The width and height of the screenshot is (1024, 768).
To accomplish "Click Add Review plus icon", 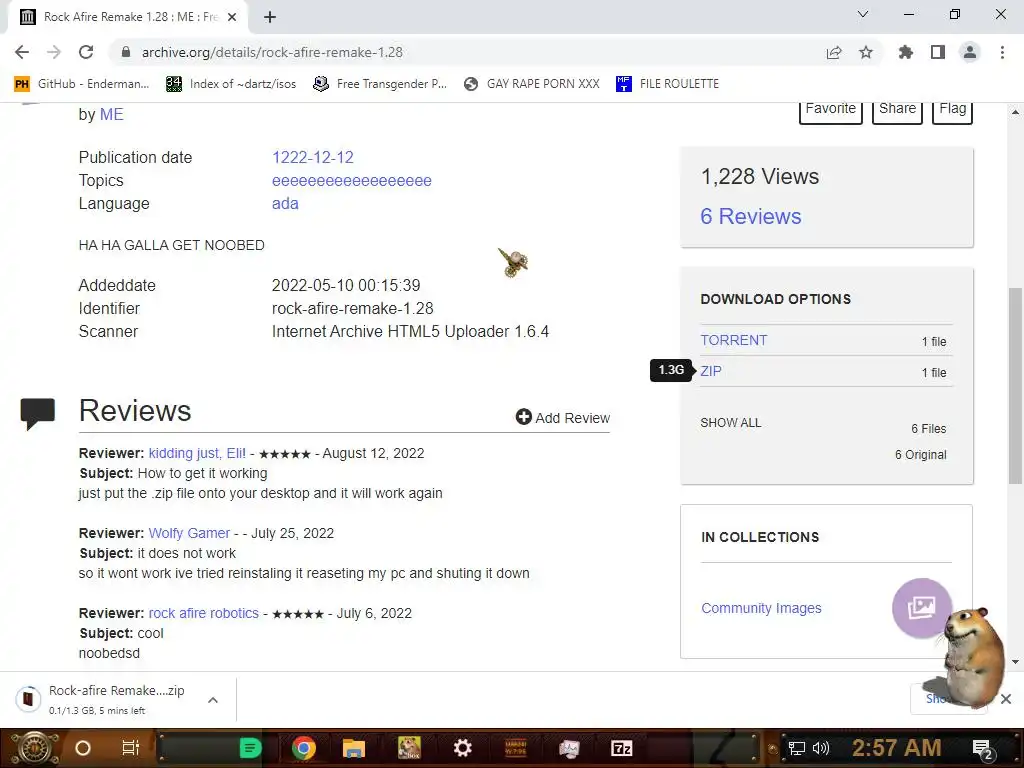I will (523, 417).
